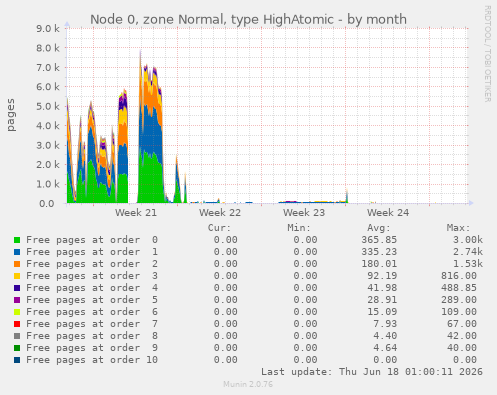Click the order 7 max value 67.00
This screenshot has height=395, width=497.
tap(462, 324)
